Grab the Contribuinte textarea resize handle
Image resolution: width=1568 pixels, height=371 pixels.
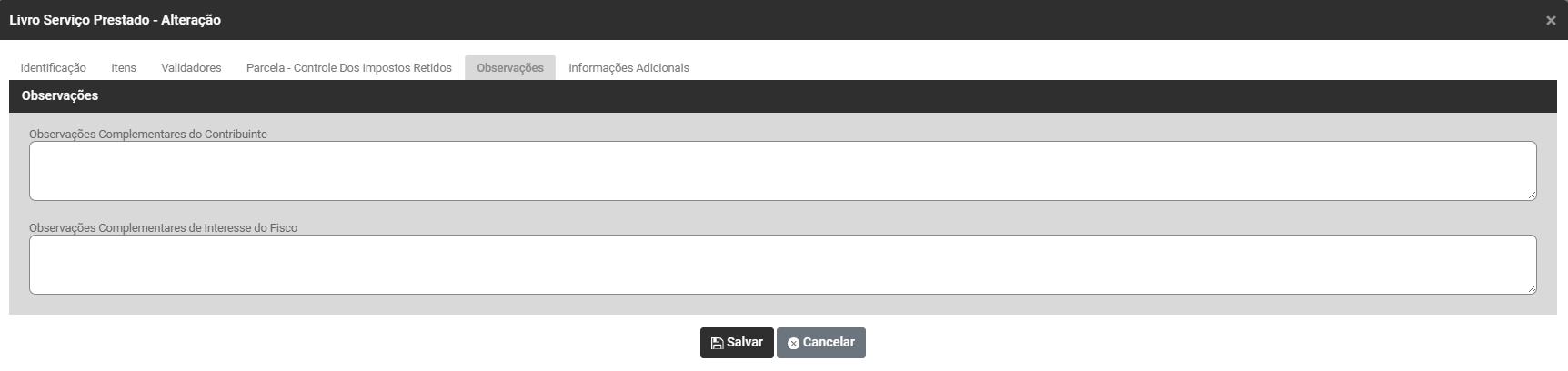pos(1532,196)
